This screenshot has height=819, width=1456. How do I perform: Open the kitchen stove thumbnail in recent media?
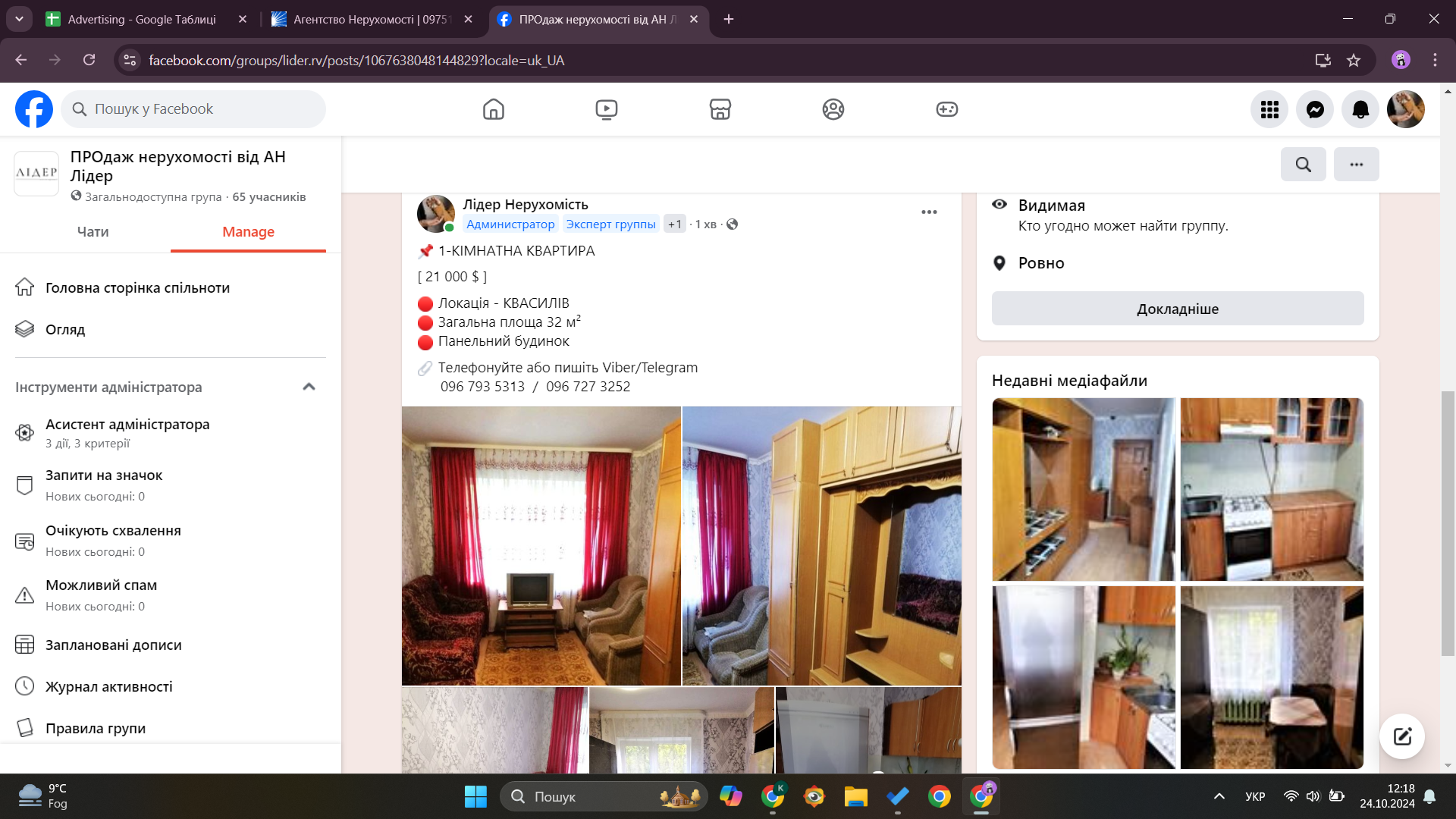[1271, 489]
